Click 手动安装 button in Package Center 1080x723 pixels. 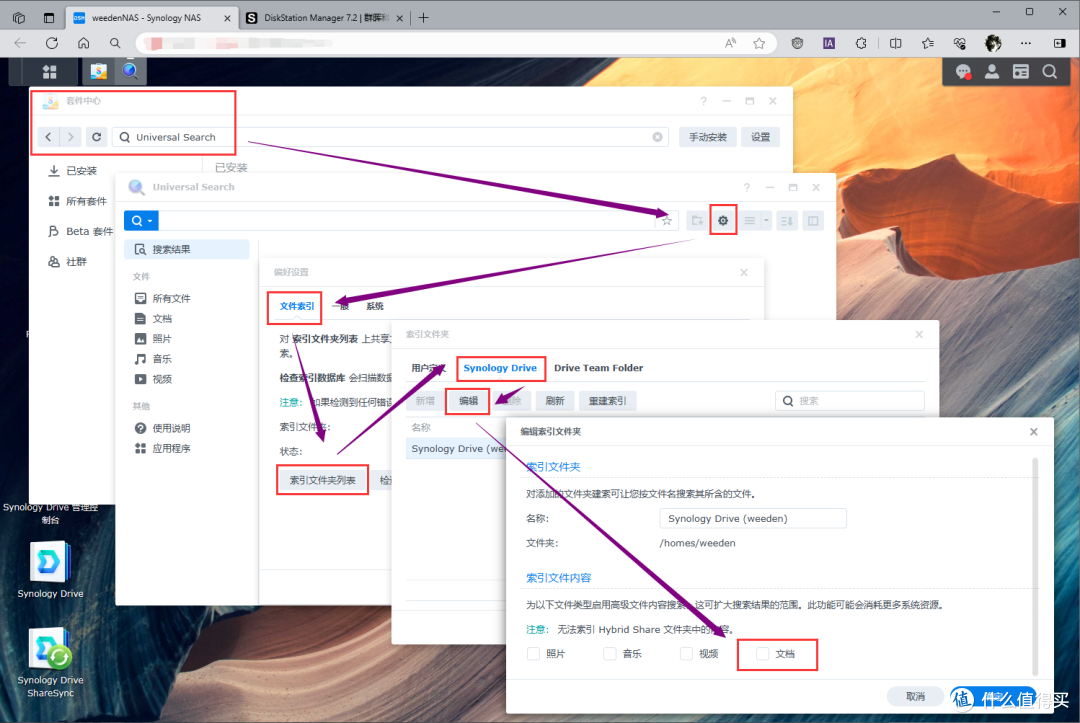(x=707, y=137)
